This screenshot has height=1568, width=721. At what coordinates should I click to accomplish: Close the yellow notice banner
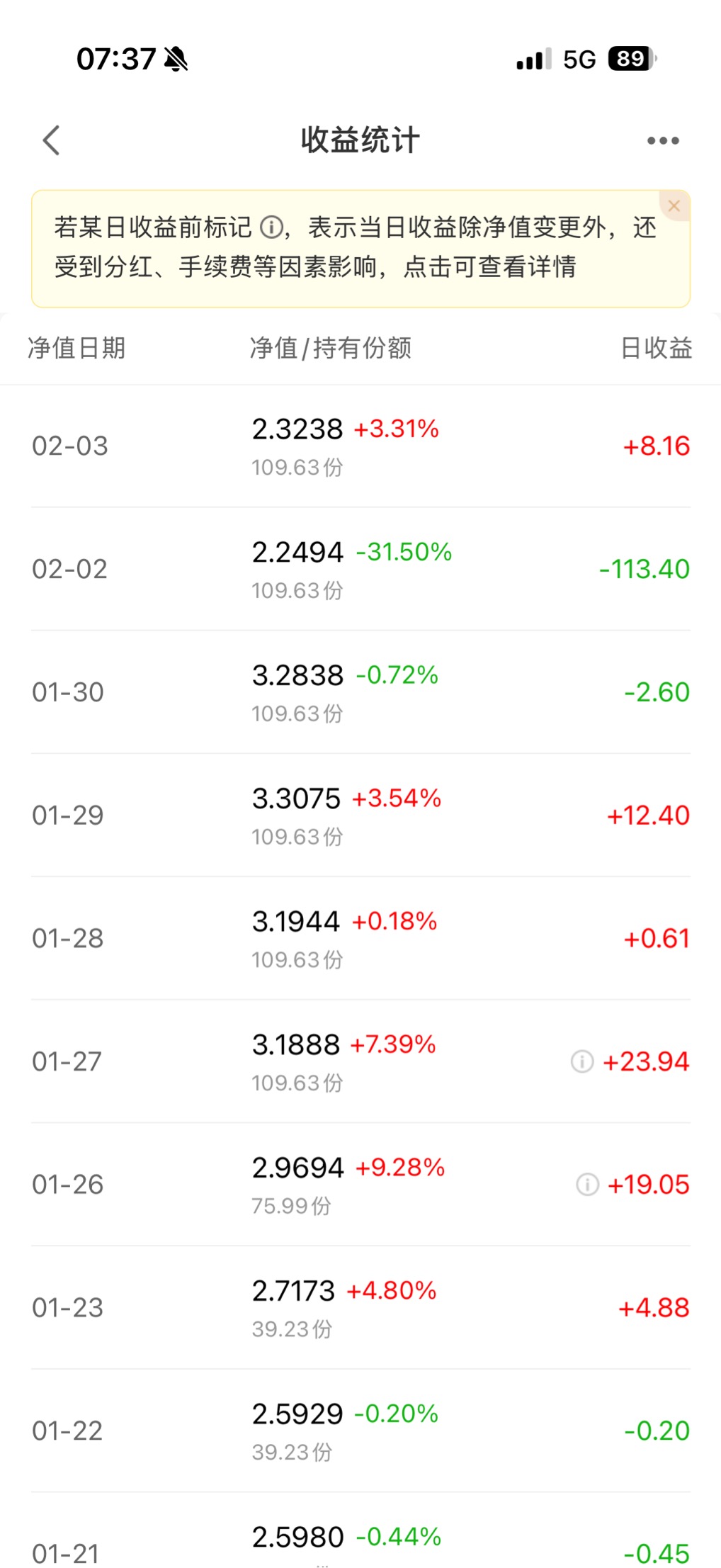(x=674, y=205)
